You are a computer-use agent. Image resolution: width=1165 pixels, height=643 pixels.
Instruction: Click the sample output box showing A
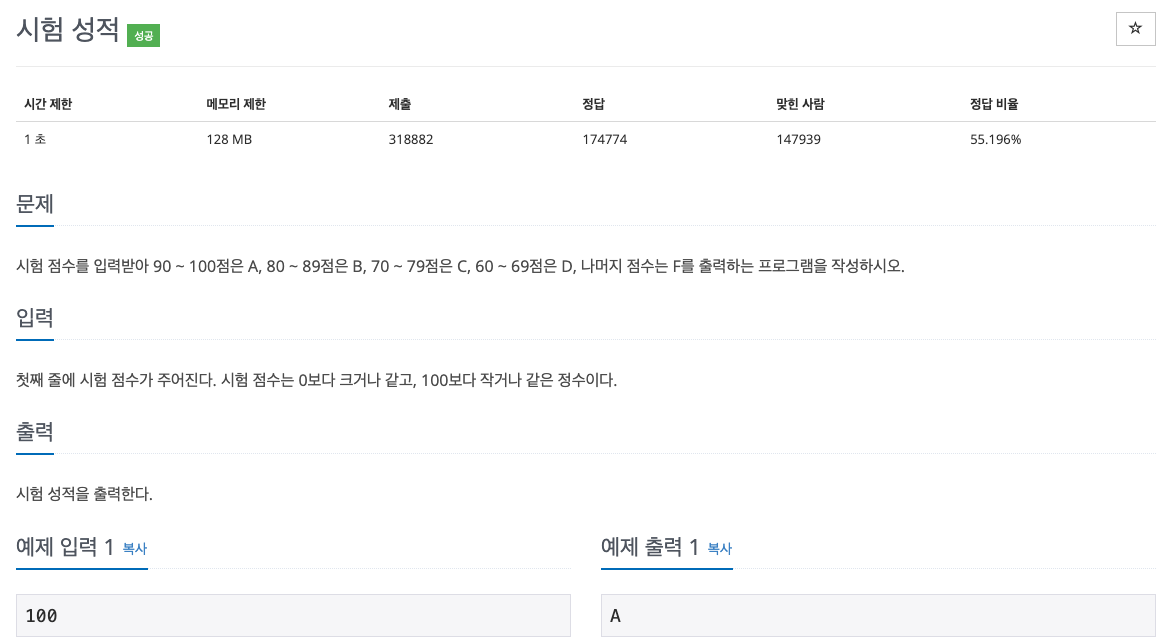tap(878, 615)
